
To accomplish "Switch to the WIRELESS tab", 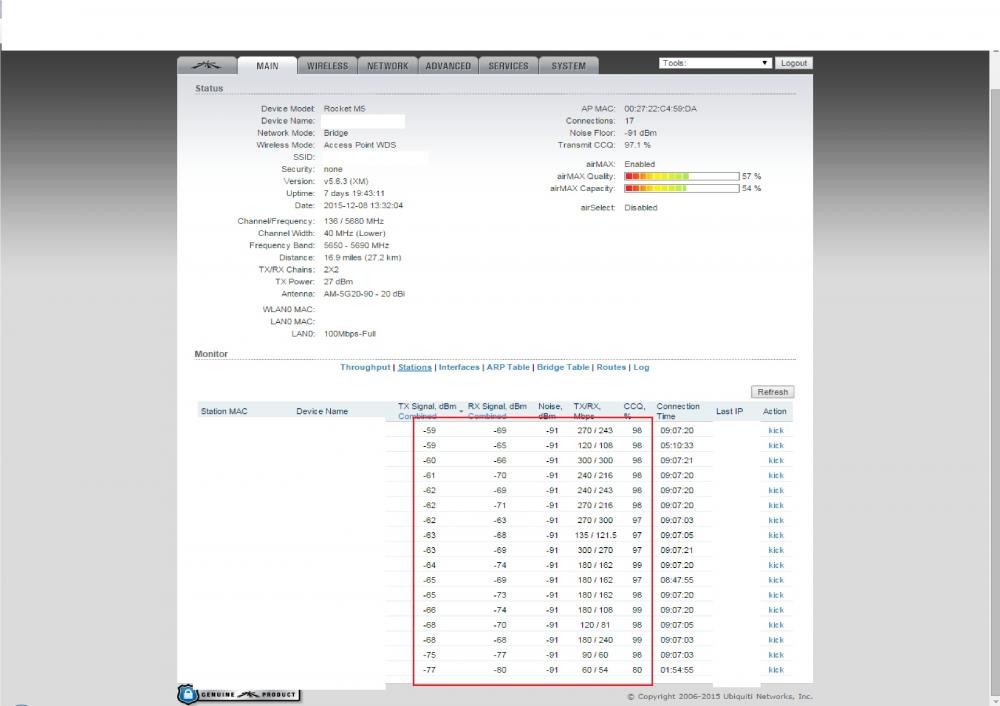I will click(x=327, y=64).
